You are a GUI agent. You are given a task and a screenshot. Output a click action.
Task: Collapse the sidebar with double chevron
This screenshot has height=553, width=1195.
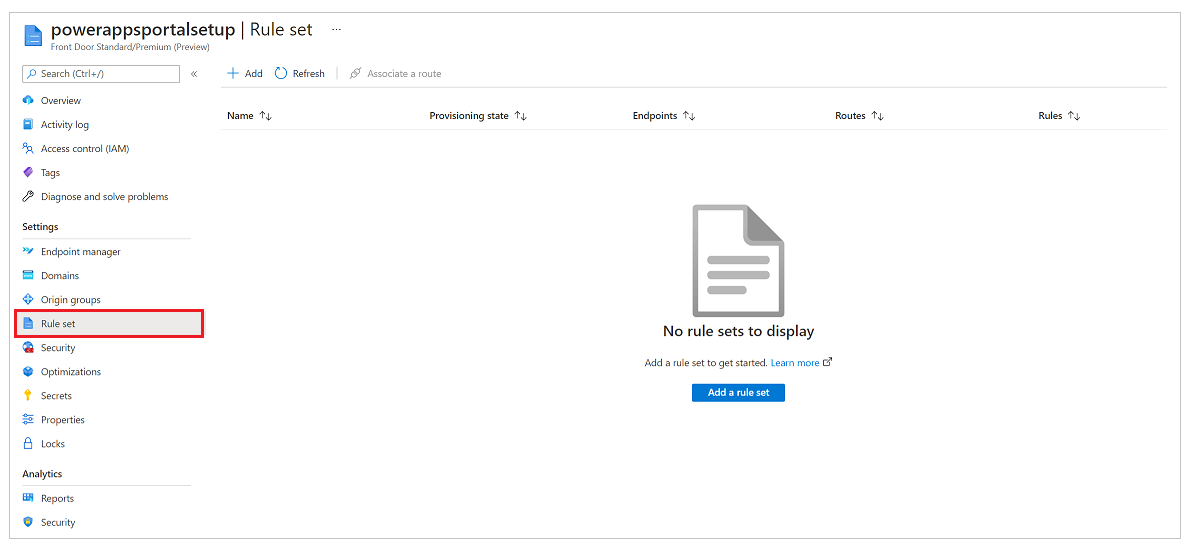pyautogui.click(x=194, y=74)
